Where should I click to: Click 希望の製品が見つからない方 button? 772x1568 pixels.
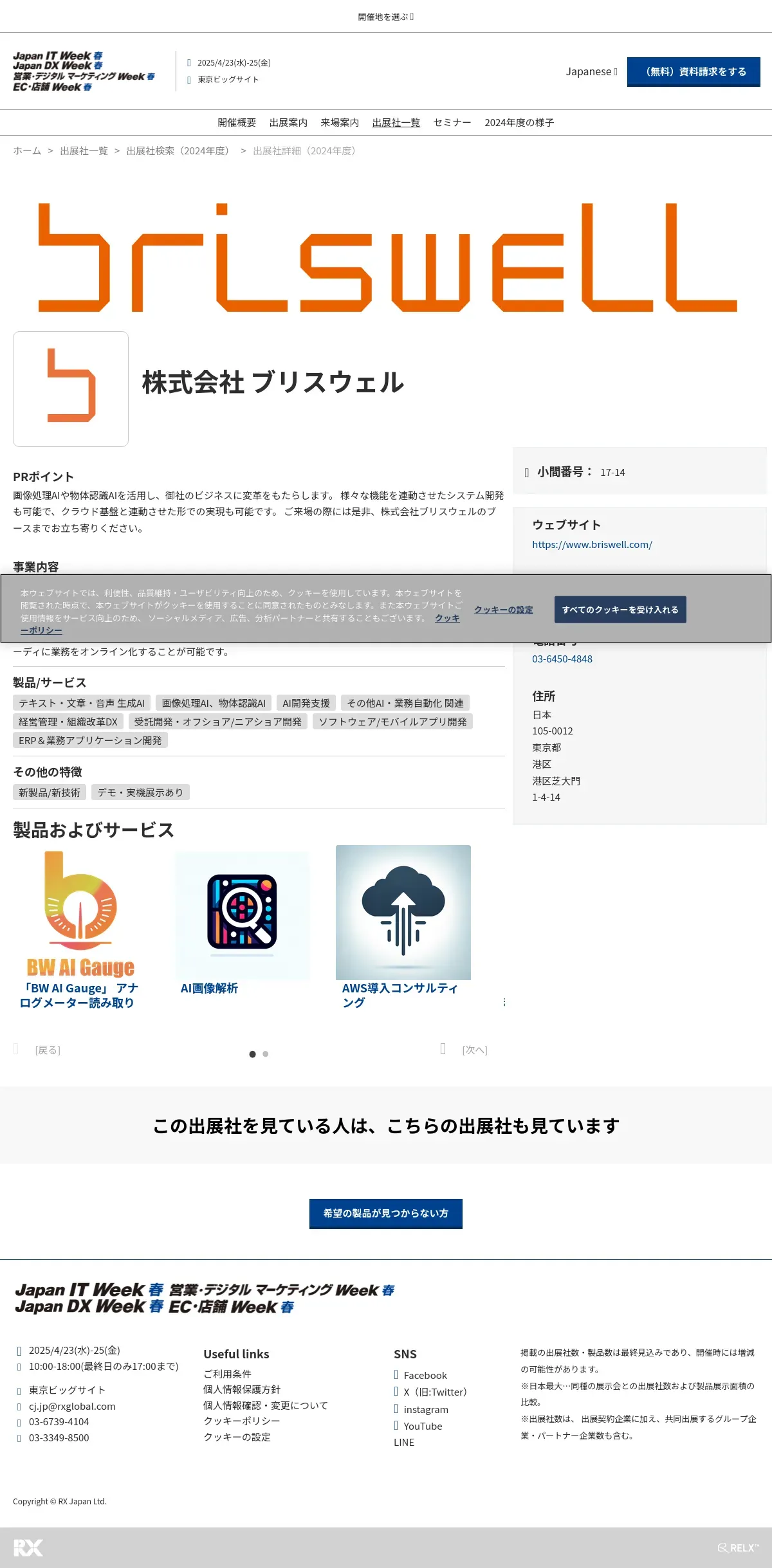386,1214
